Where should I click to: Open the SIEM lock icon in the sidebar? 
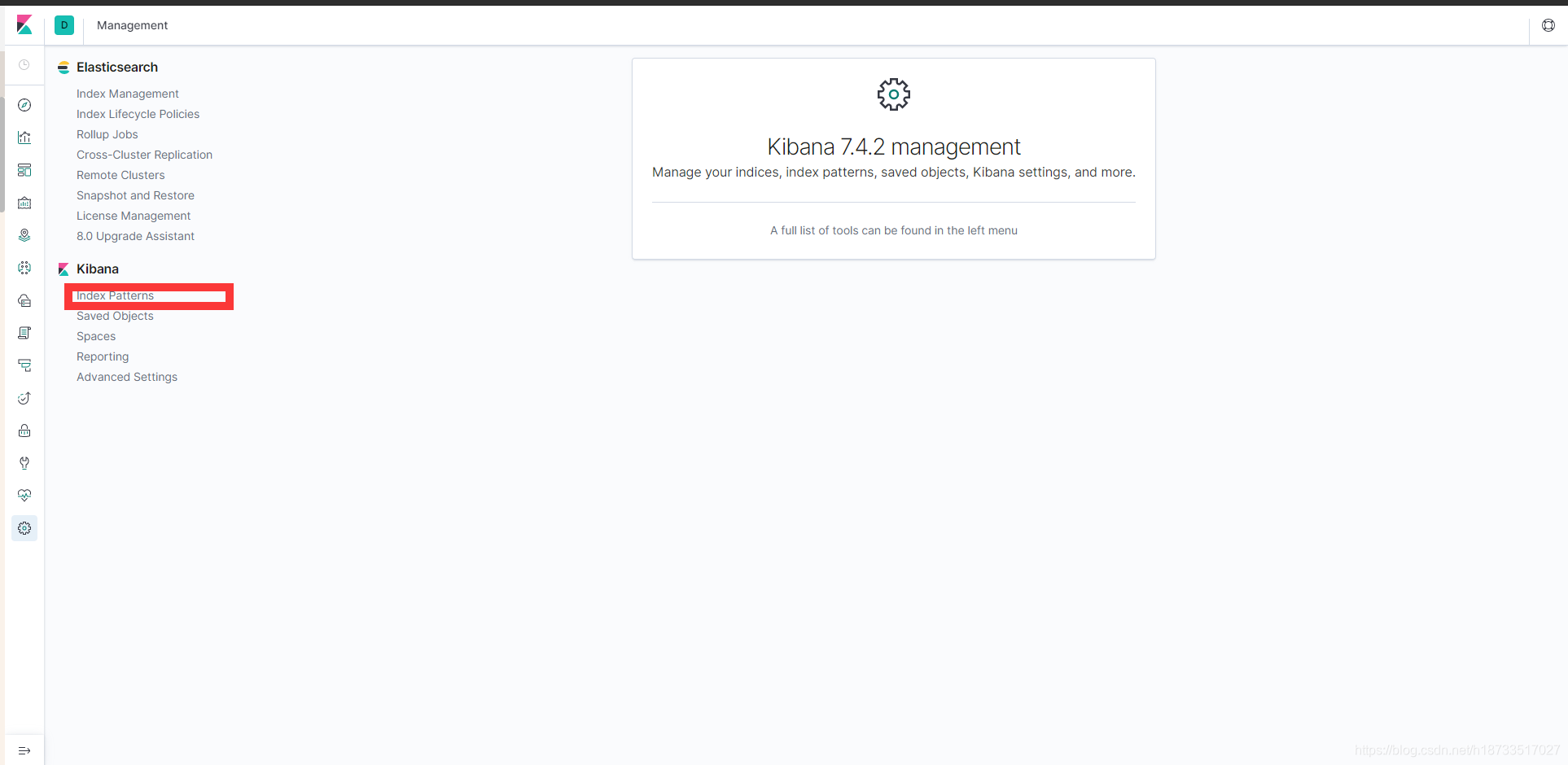pyautogui.click(x=24, y=431)
